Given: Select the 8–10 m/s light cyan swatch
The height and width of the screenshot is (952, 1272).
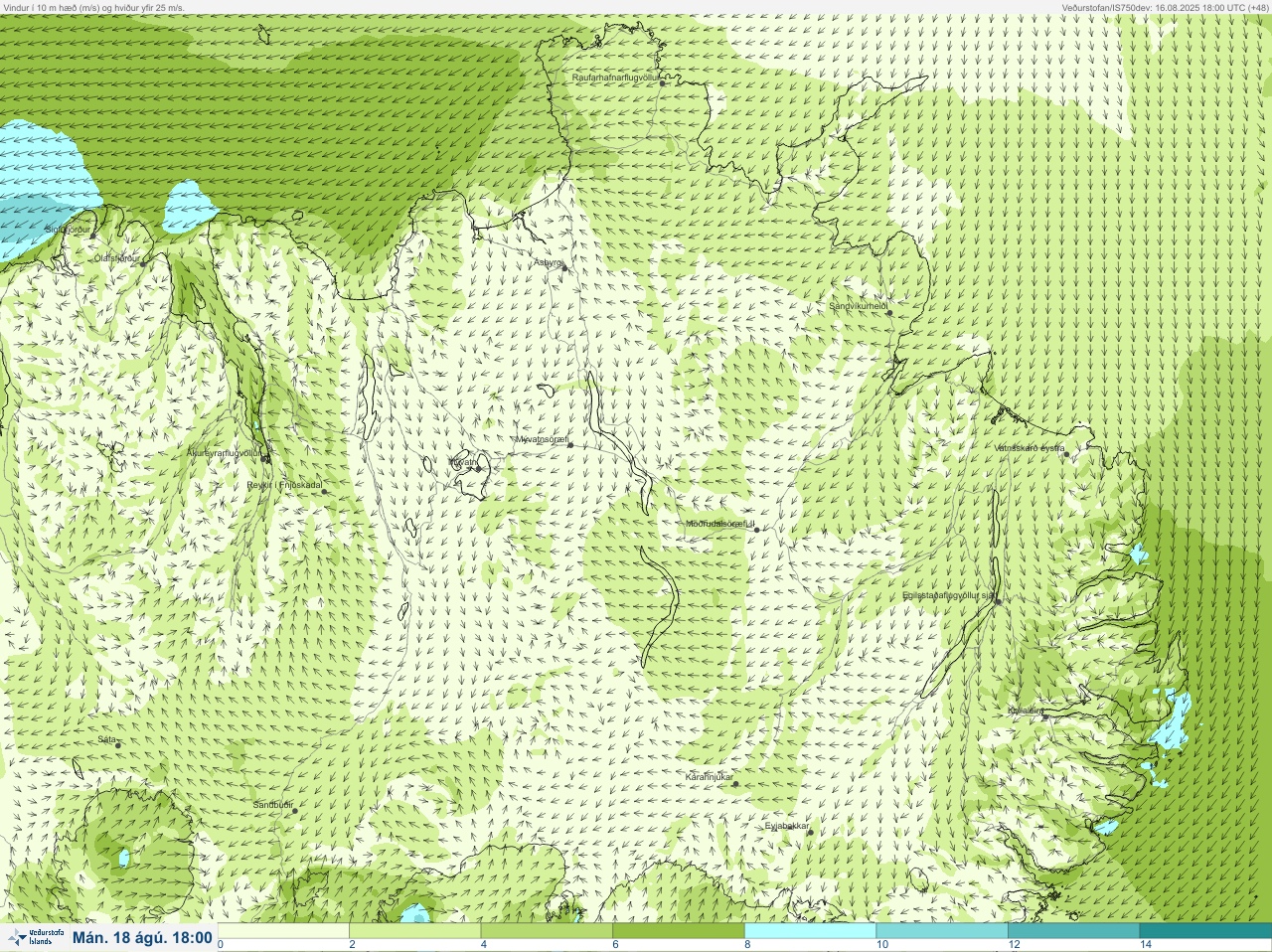Looking at the screenshot, I should [810, 931].
